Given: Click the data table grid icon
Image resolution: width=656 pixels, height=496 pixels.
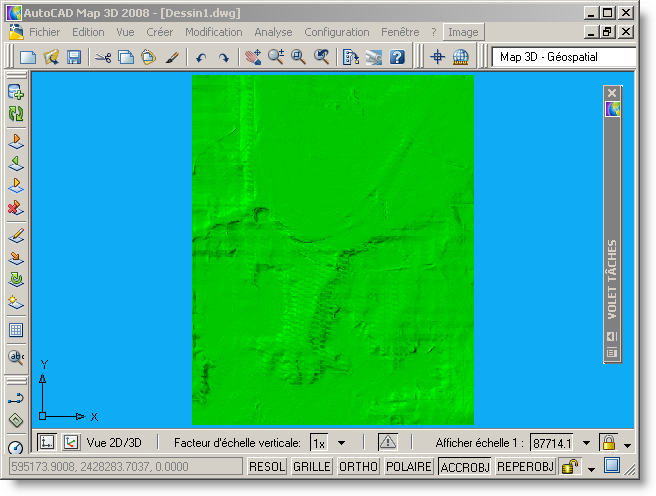Looking at the screenshot, I should [x=16, y=330].
